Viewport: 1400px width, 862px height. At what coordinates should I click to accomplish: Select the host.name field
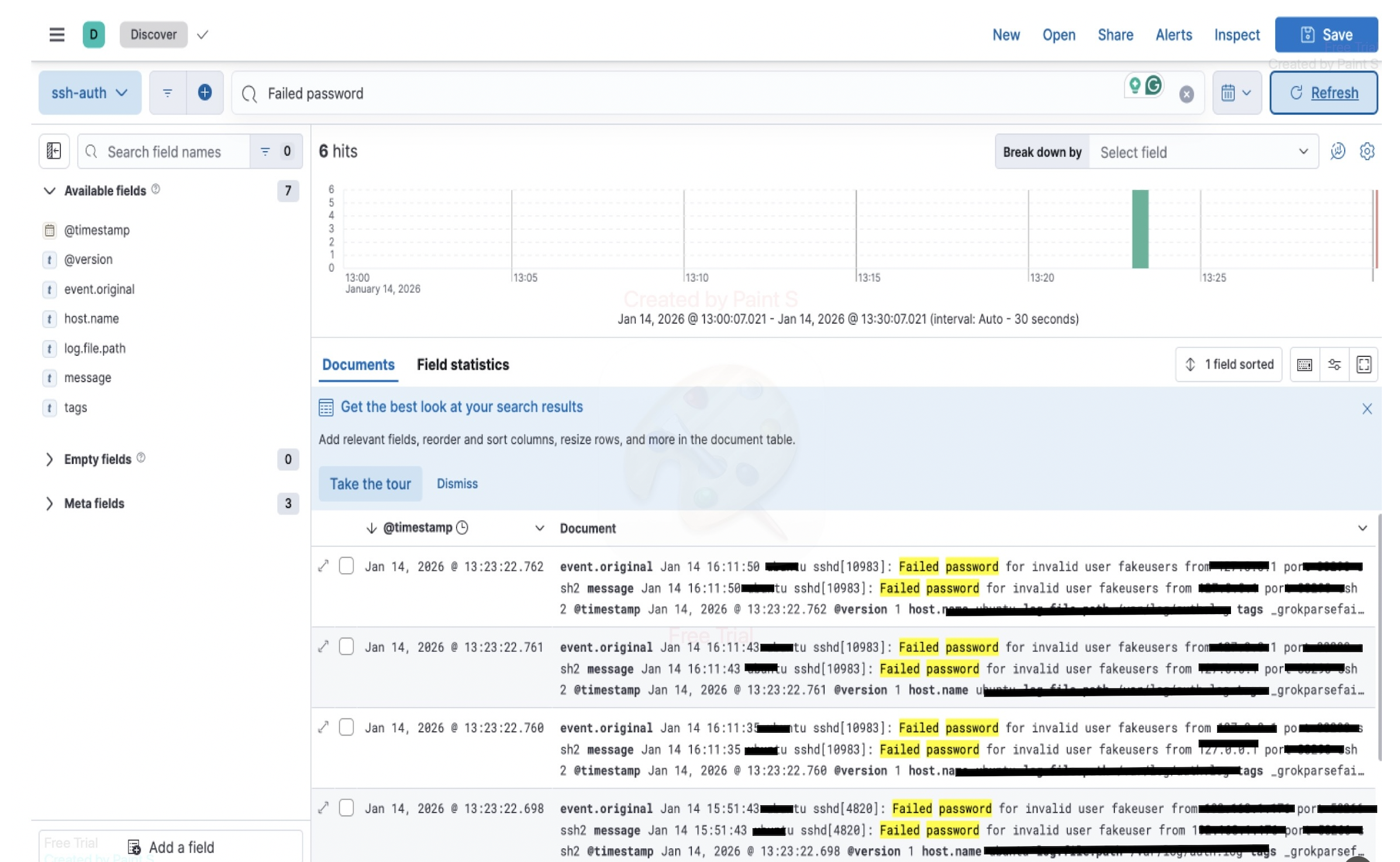click(91, 319)
